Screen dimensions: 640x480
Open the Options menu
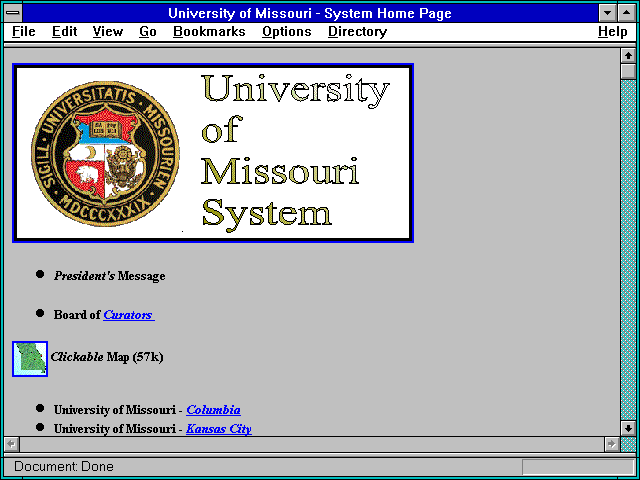pyautogui.click(x=287, y=32)
